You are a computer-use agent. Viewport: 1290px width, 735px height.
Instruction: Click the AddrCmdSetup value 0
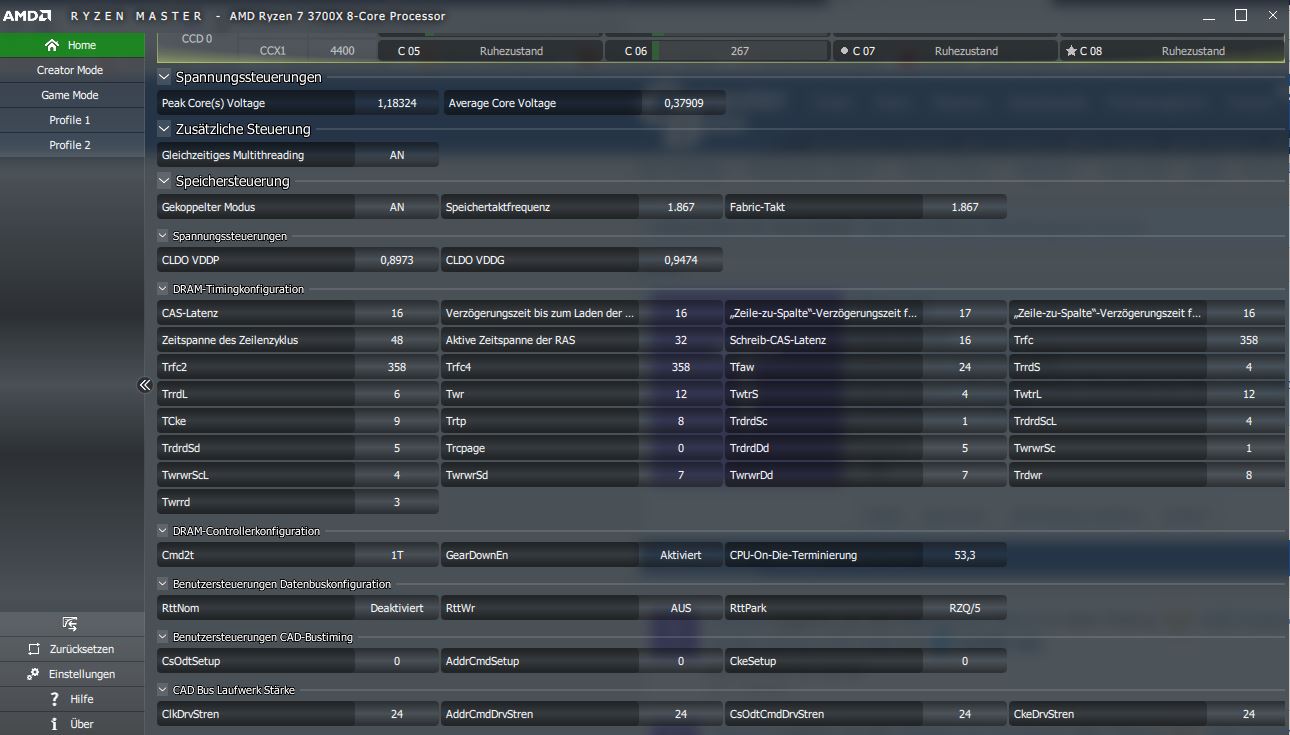pyautogui.click(x=681, y=661)
